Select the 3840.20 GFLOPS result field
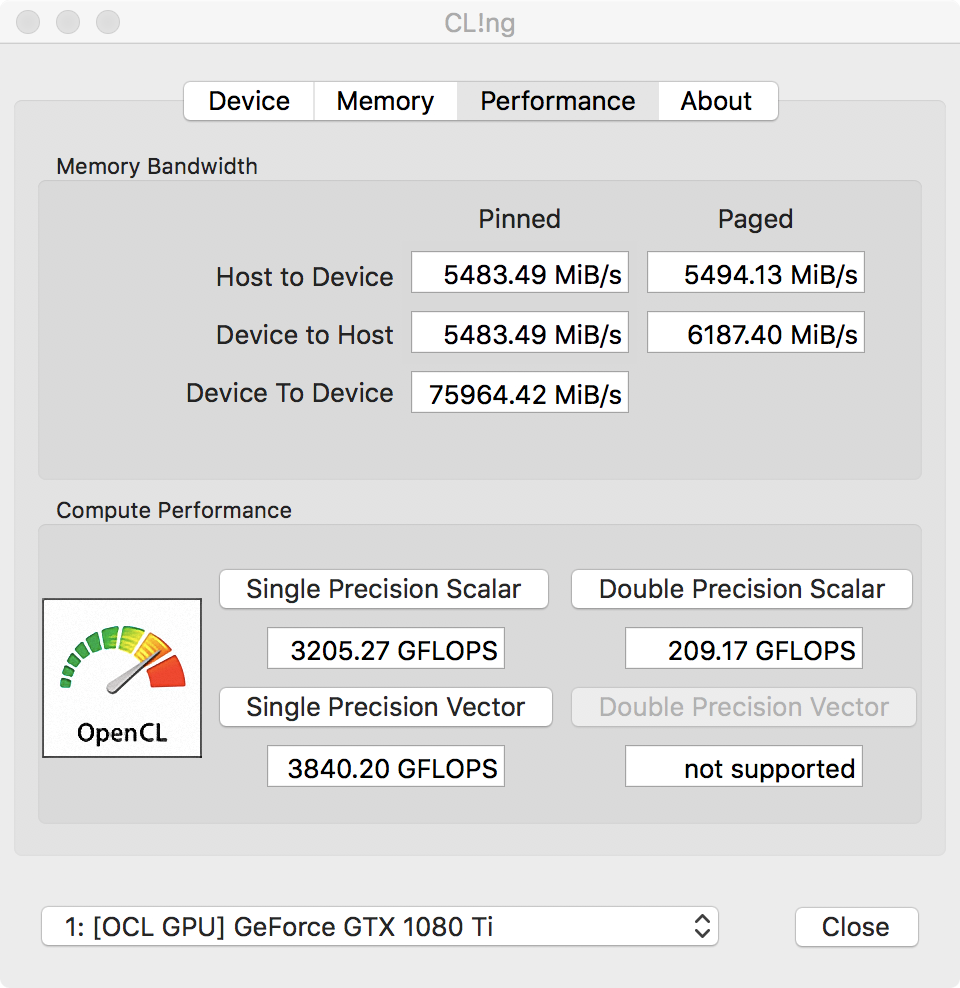 click(386, 767)
